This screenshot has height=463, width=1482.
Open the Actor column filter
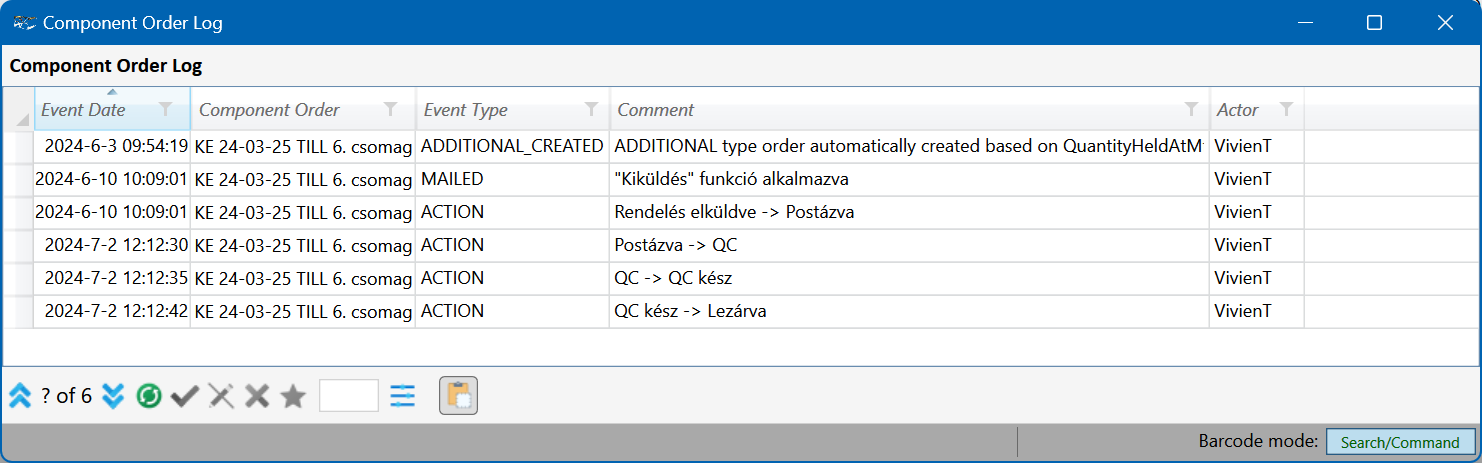tap(1286, 109)
